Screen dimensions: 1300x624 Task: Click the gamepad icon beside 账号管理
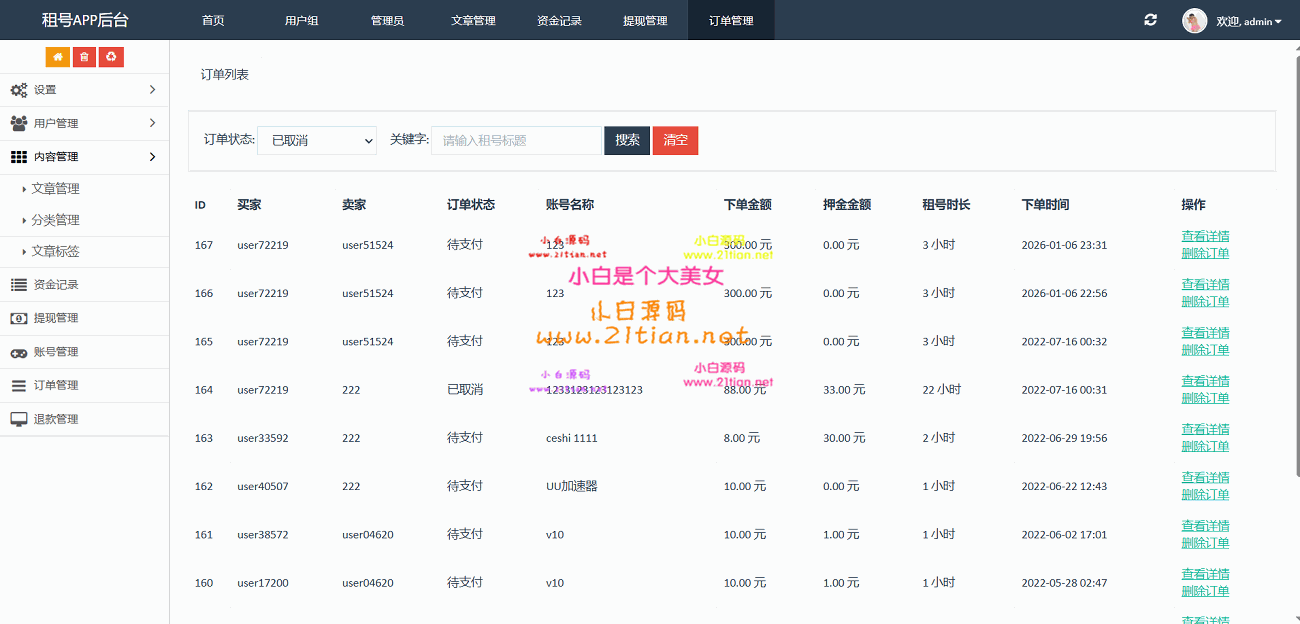click(x=19, y=352)
